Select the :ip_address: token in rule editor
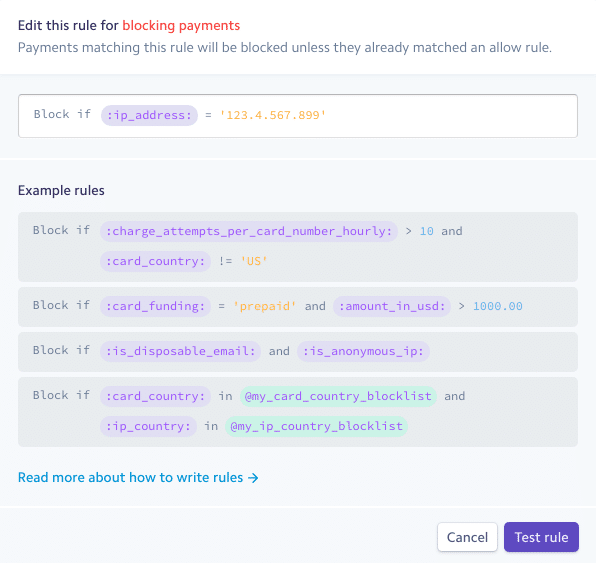 click(x=149, y=115)
